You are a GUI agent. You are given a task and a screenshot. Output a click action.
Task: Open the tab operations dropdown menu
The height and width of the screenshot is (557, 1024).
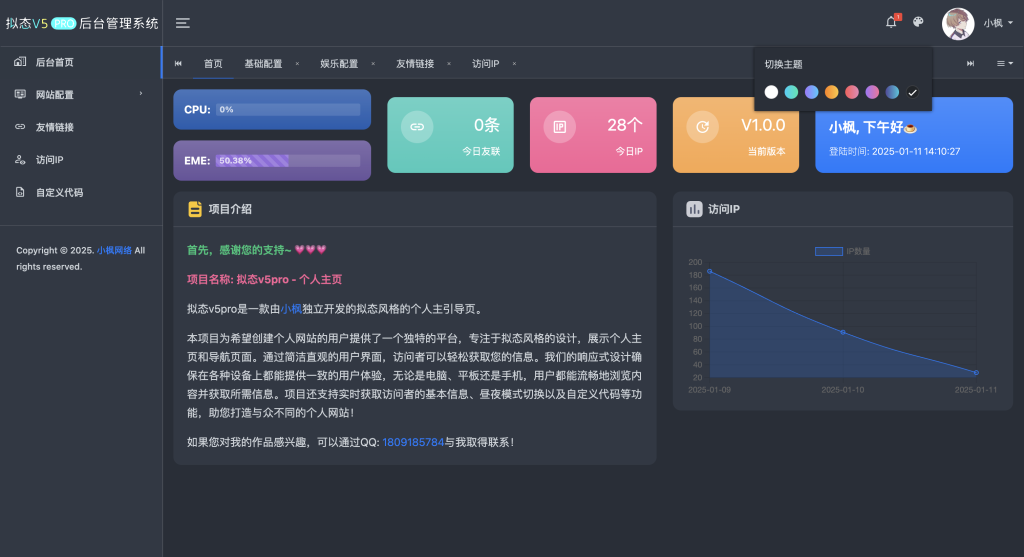(x=1004, y=63)
